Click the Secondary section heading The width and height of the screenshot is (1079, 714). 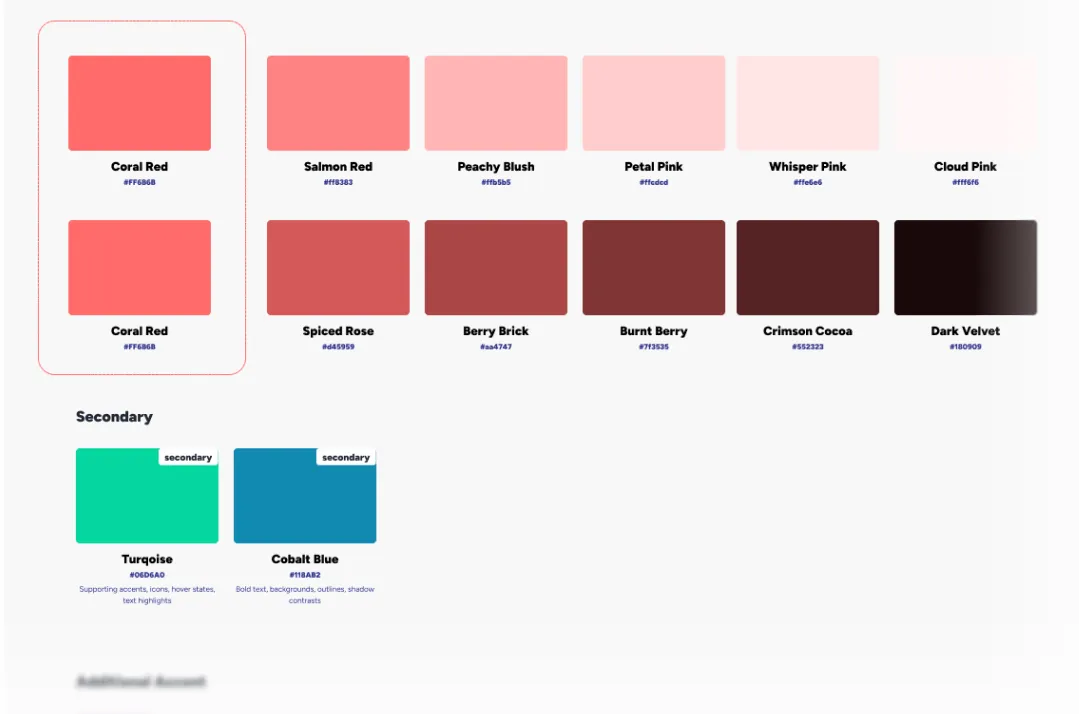pos(114,417)
